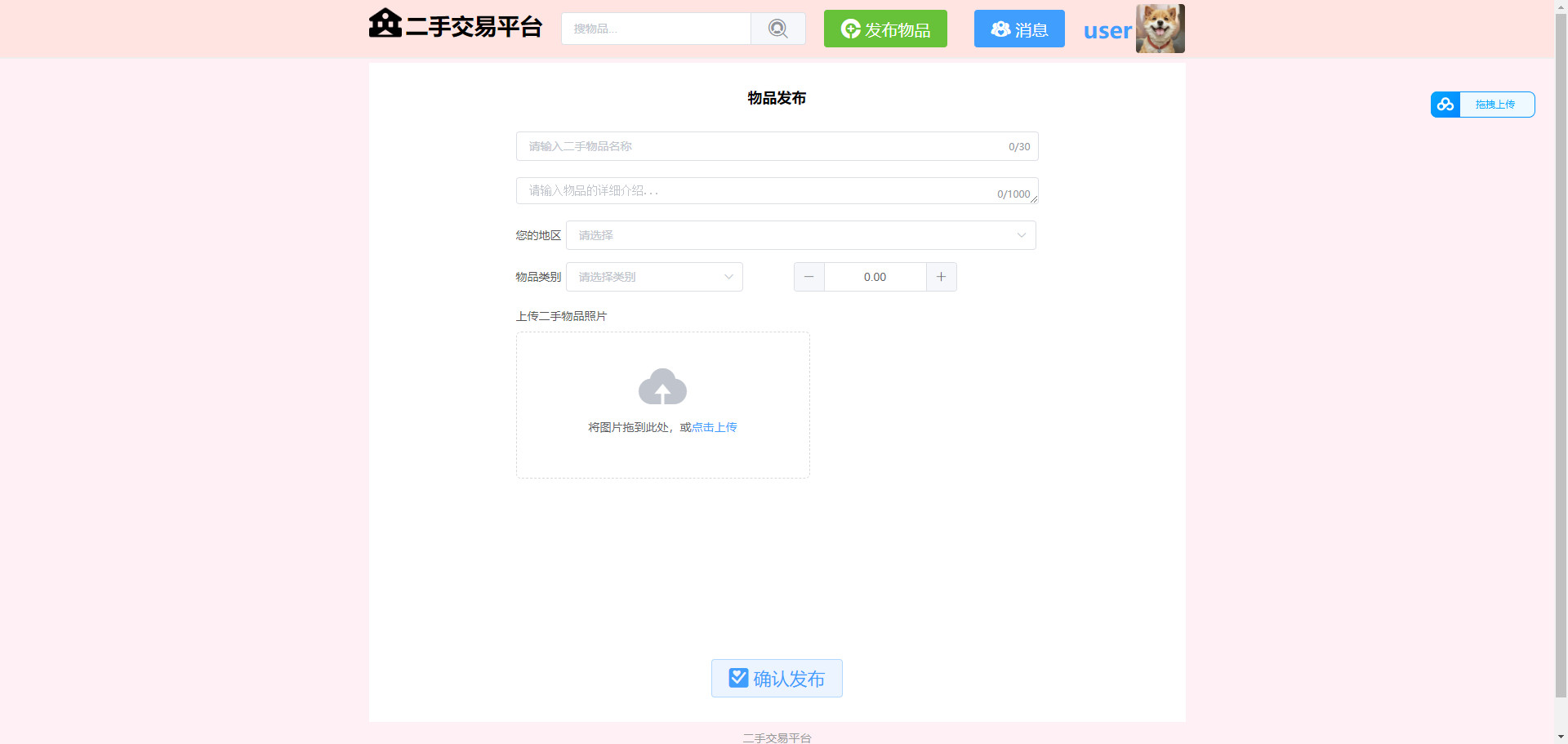1568x744 pixels.
Task: Increase price with the plus button
Action: [941, 277]
